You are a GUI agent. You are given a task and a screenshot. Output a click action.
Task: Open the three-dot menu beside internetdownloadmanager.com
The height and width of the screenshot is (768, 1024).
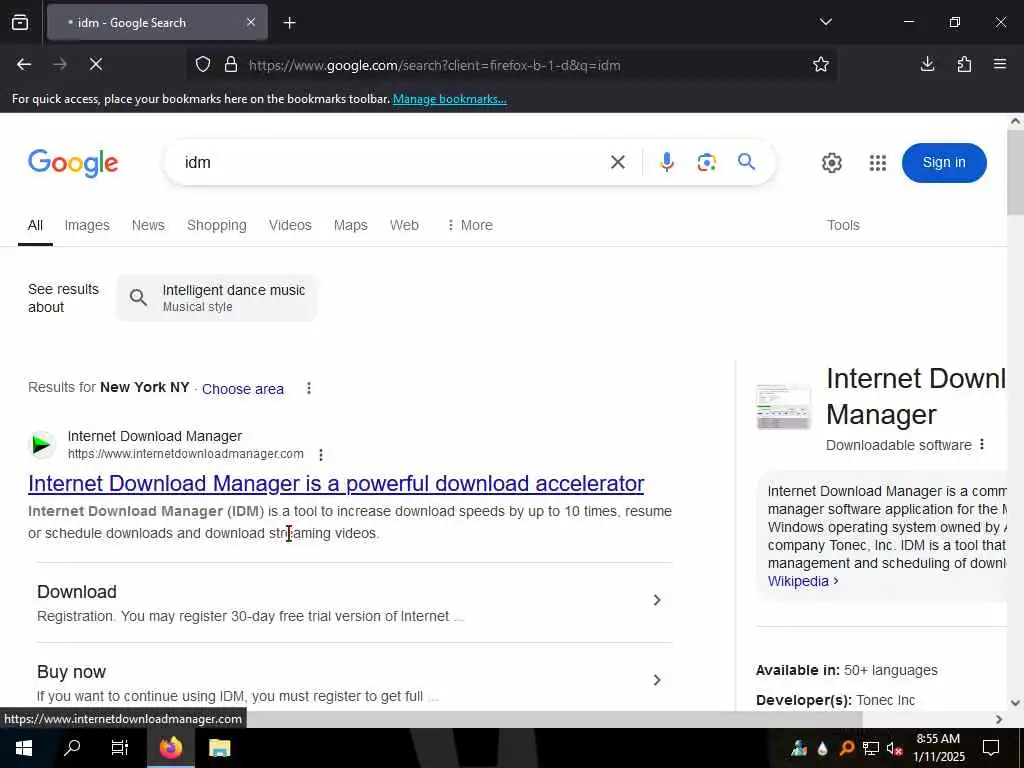321,455
